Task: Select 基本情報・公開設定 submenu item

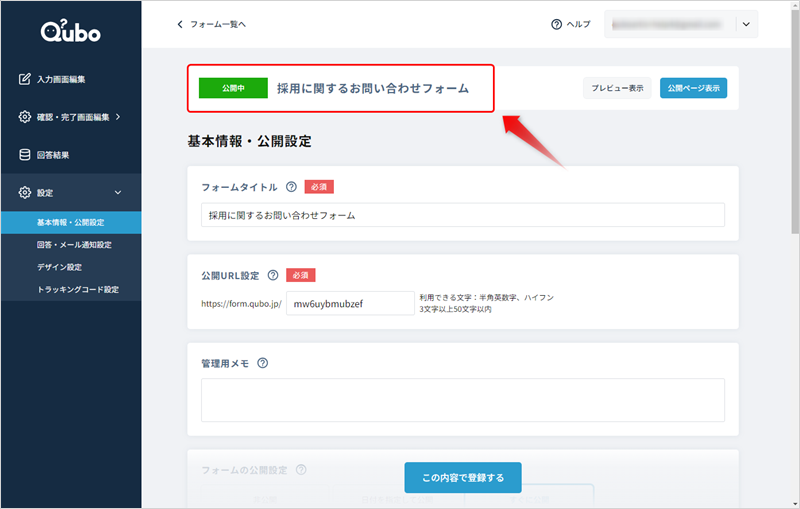Action: [x=71, y=222]
